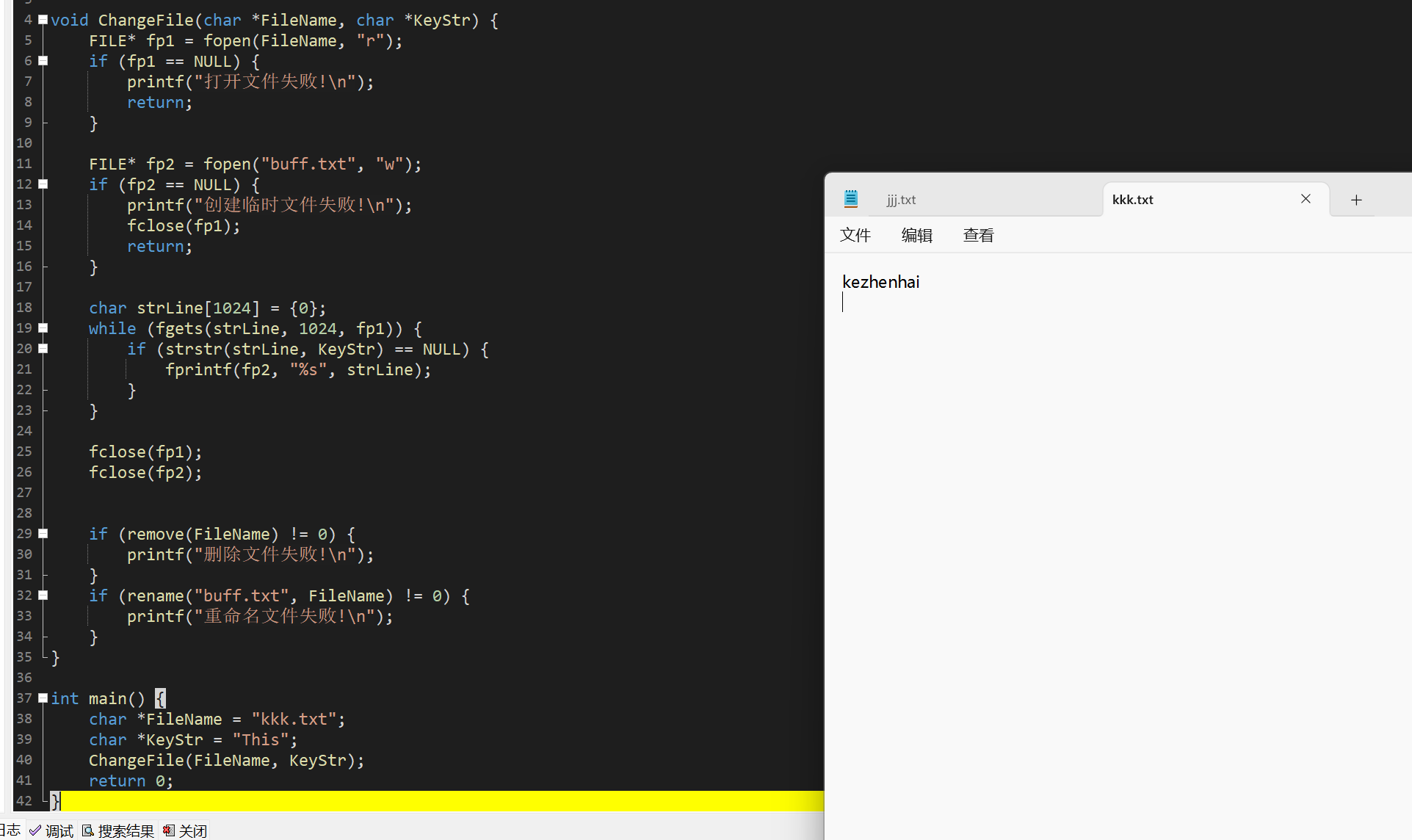
Task: Select the kkk.txt Notepad tab
Action: (1133, 200)
